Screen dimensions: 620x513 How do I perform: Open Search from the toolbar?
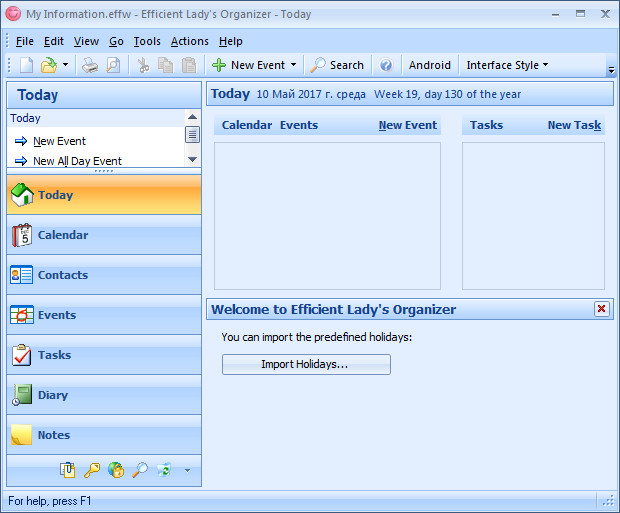click(x=337, y=65)
